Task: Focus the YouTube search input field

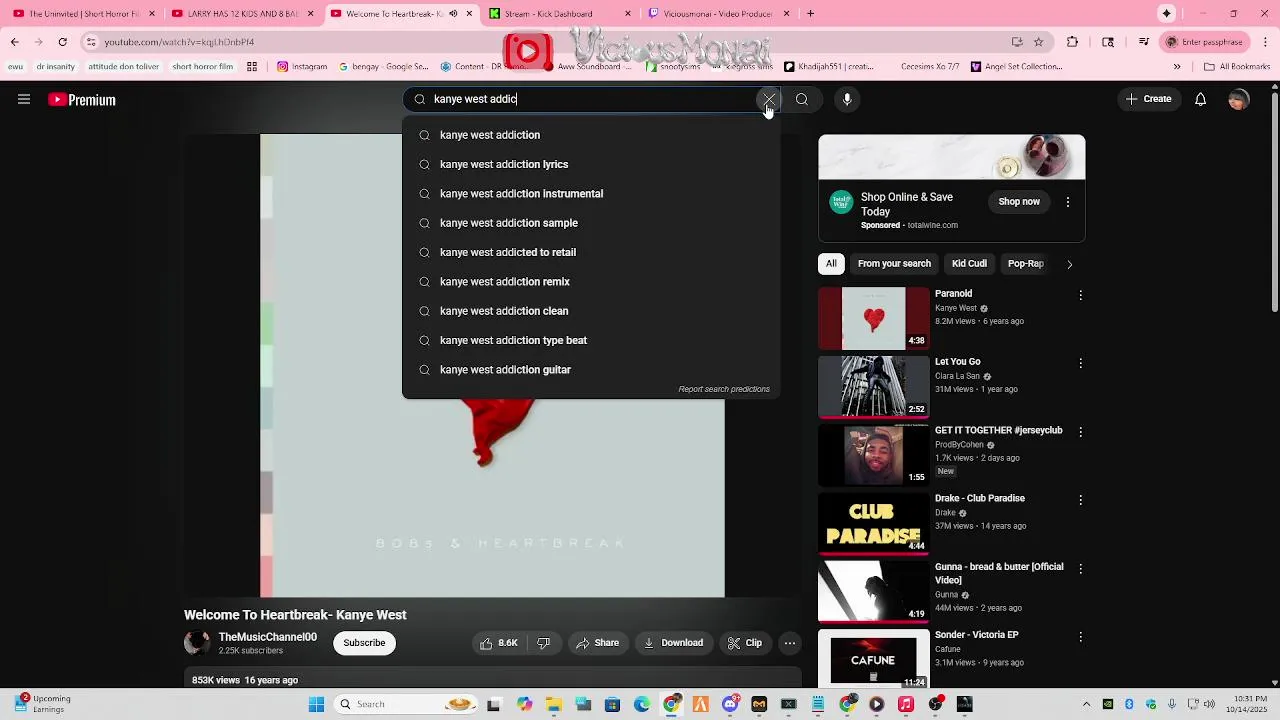Action: point(590,99)
